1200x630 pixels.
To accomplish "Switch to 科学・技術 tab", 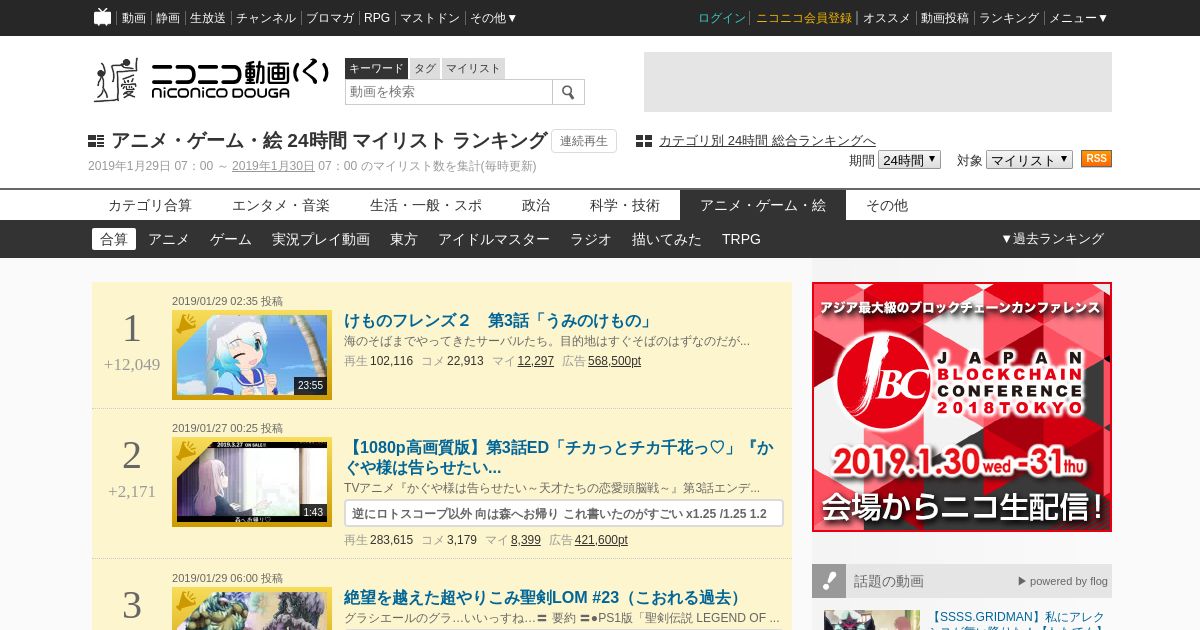I will coord(625,205).
